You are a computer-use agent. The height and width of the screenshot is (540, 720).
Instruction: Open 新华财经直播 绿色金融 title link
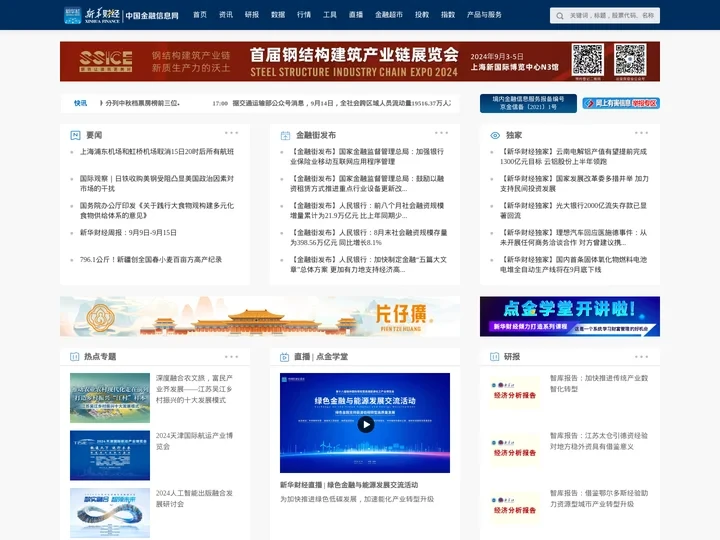(349, 485)
